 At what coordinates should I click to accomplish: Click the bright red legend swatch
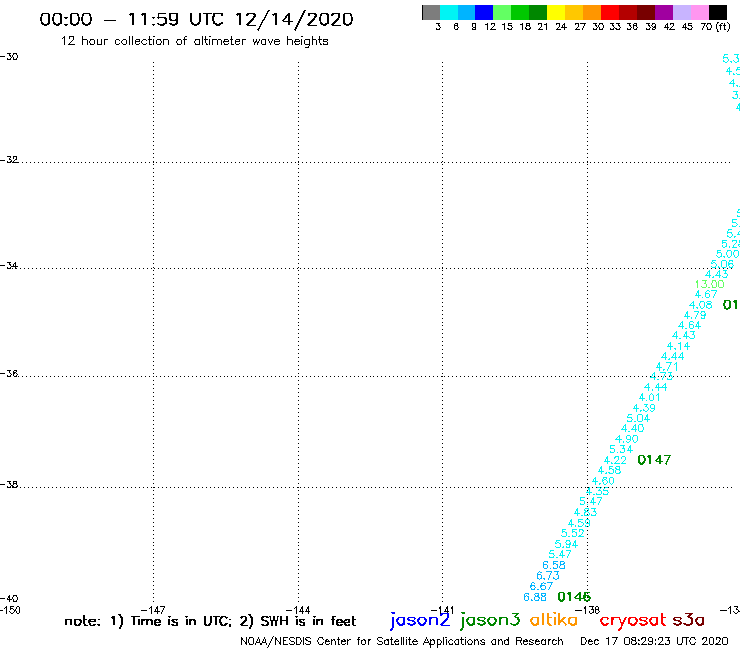610,12
